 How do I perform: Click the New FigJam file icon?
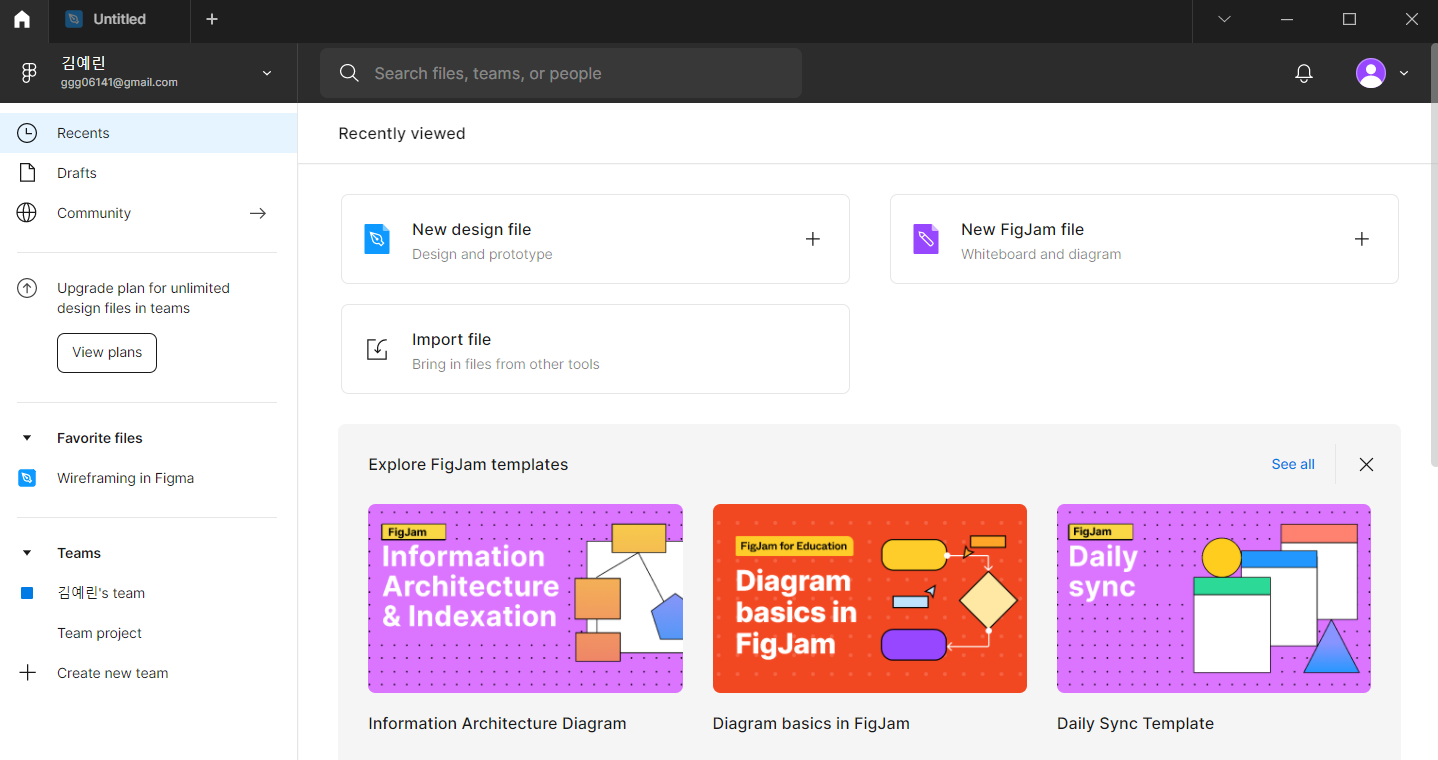(x=926, y=239)
